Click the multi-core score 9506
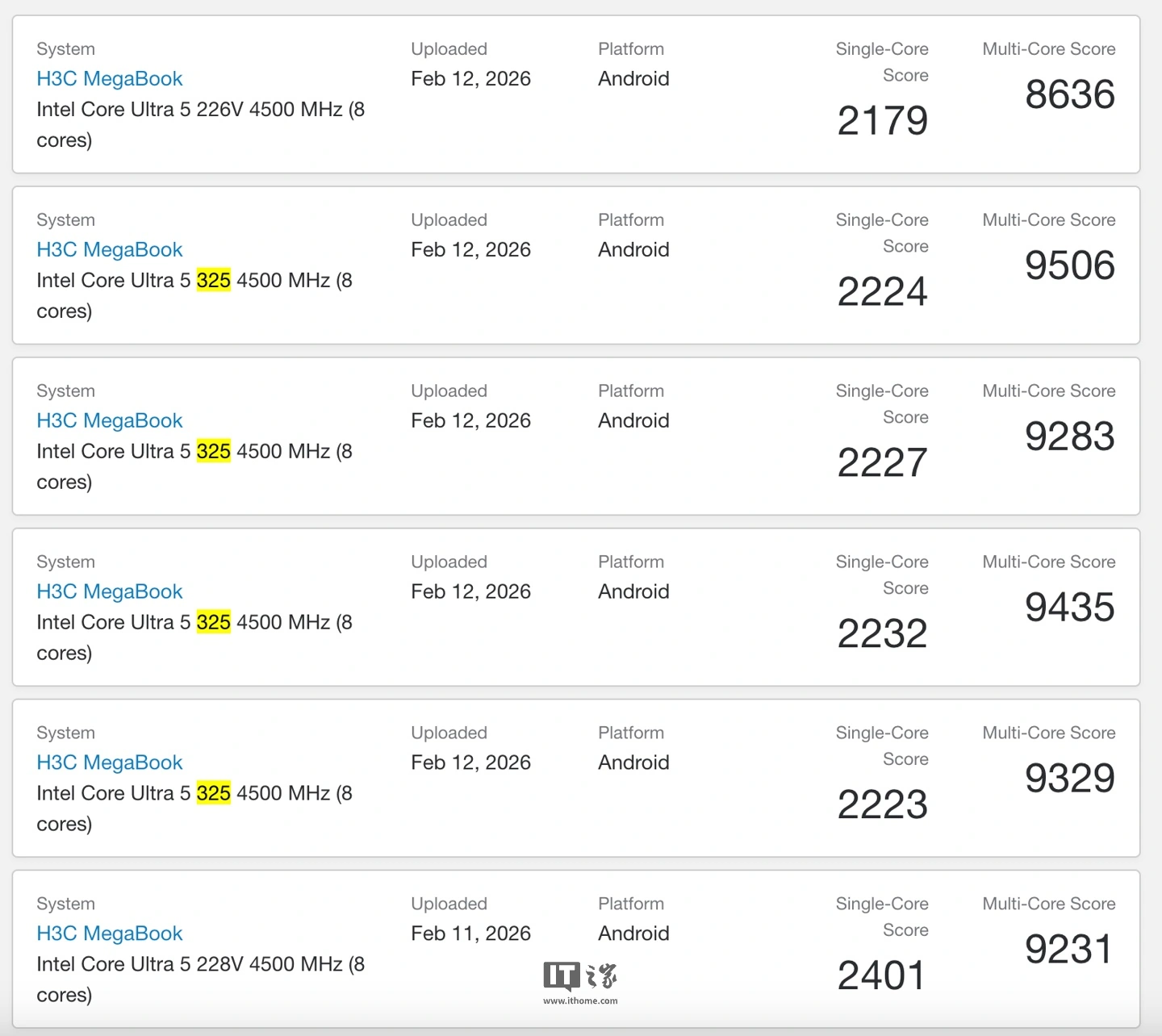The image size is (1162, 1036). tap(1069, 265)
